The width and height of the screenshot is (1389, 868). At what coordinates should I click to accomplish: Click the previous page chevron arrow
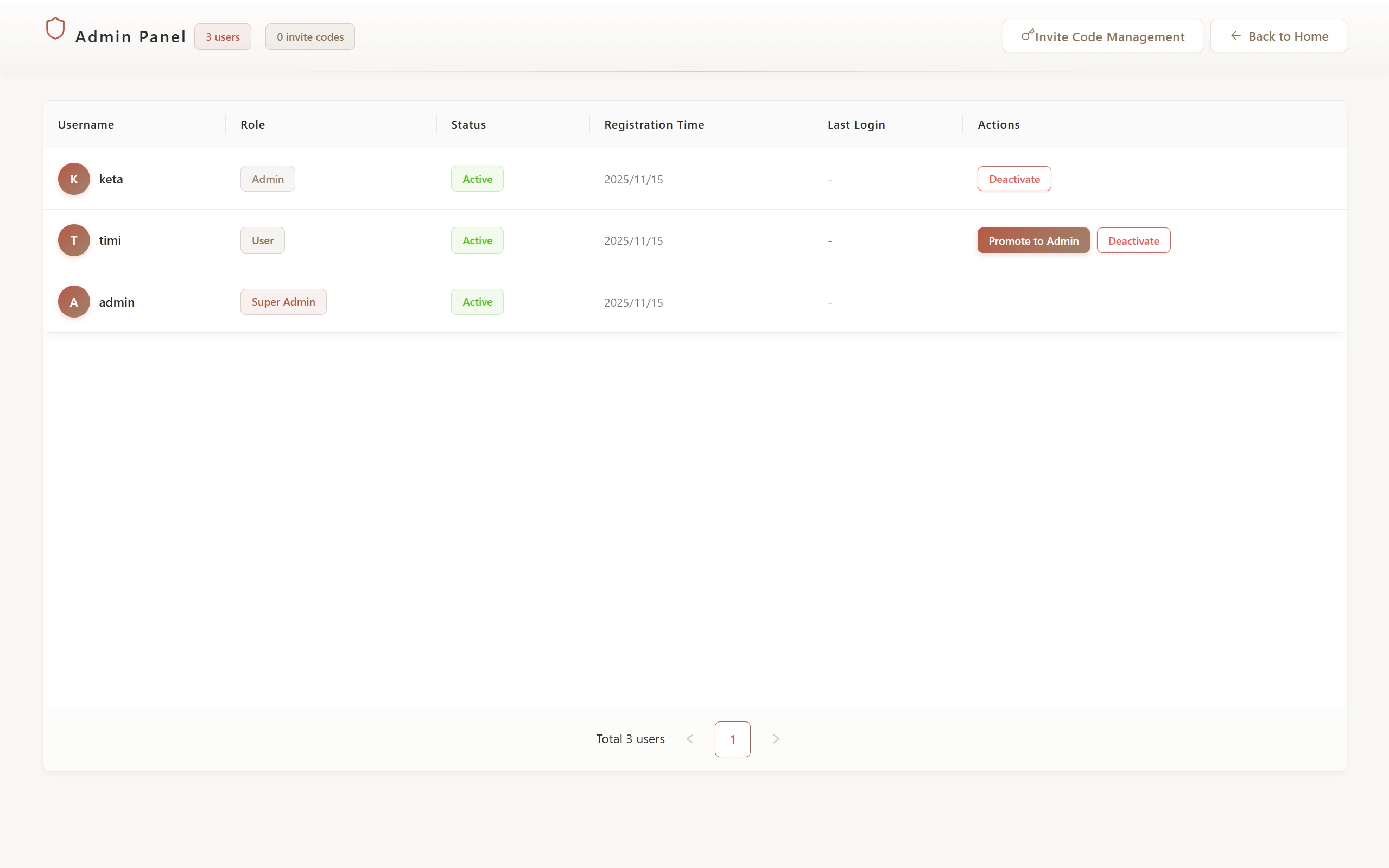pyautogui.click(x=689, y=739)
